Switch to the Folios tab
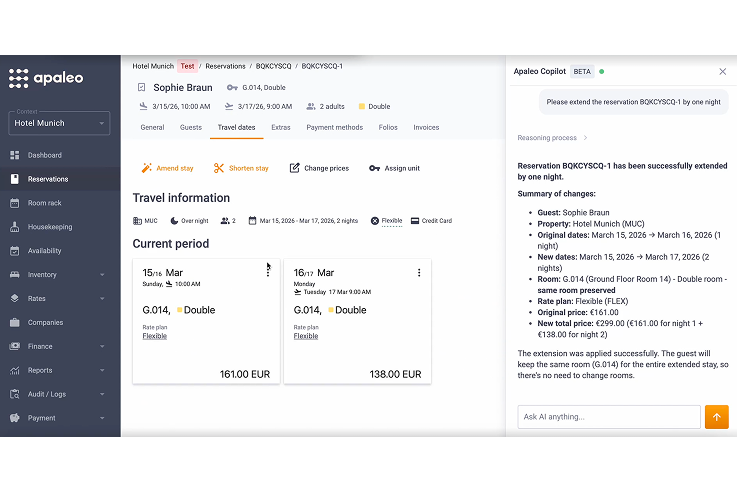The image size is (737, 492). [x=388, y=128]
